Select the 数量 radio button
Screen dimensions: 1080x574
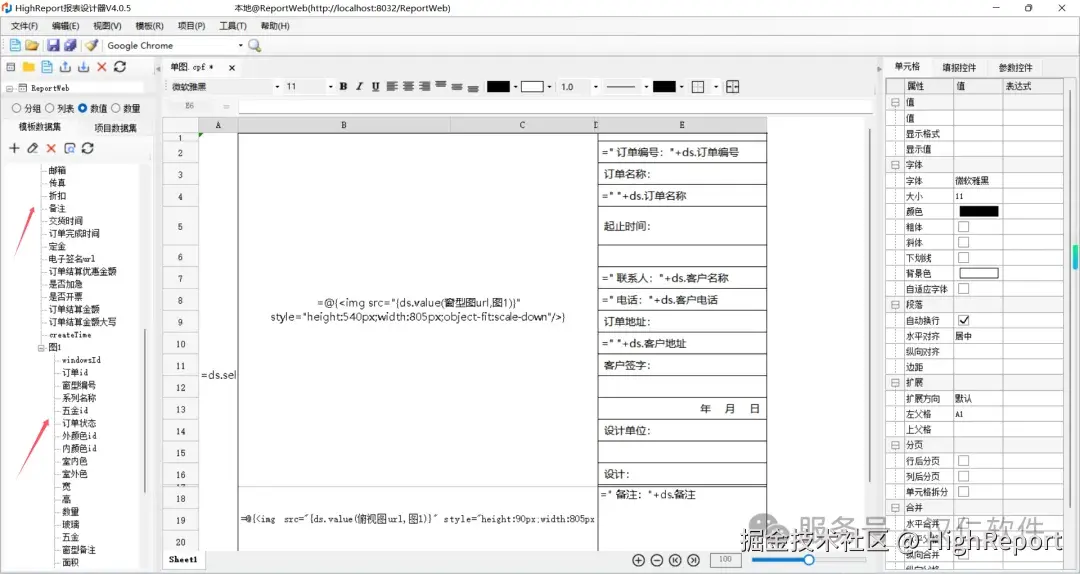pos(116,108)
